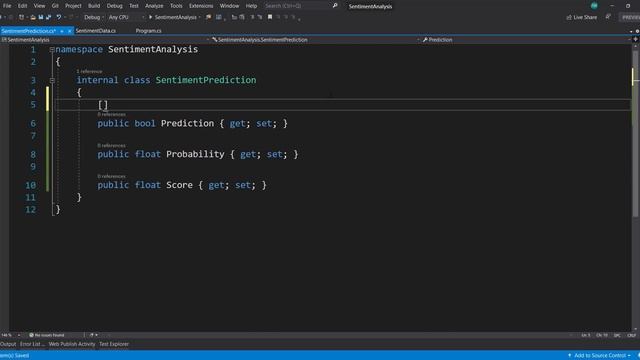Click Add to Source Control

pyautogui.click(x=599, y=356)
